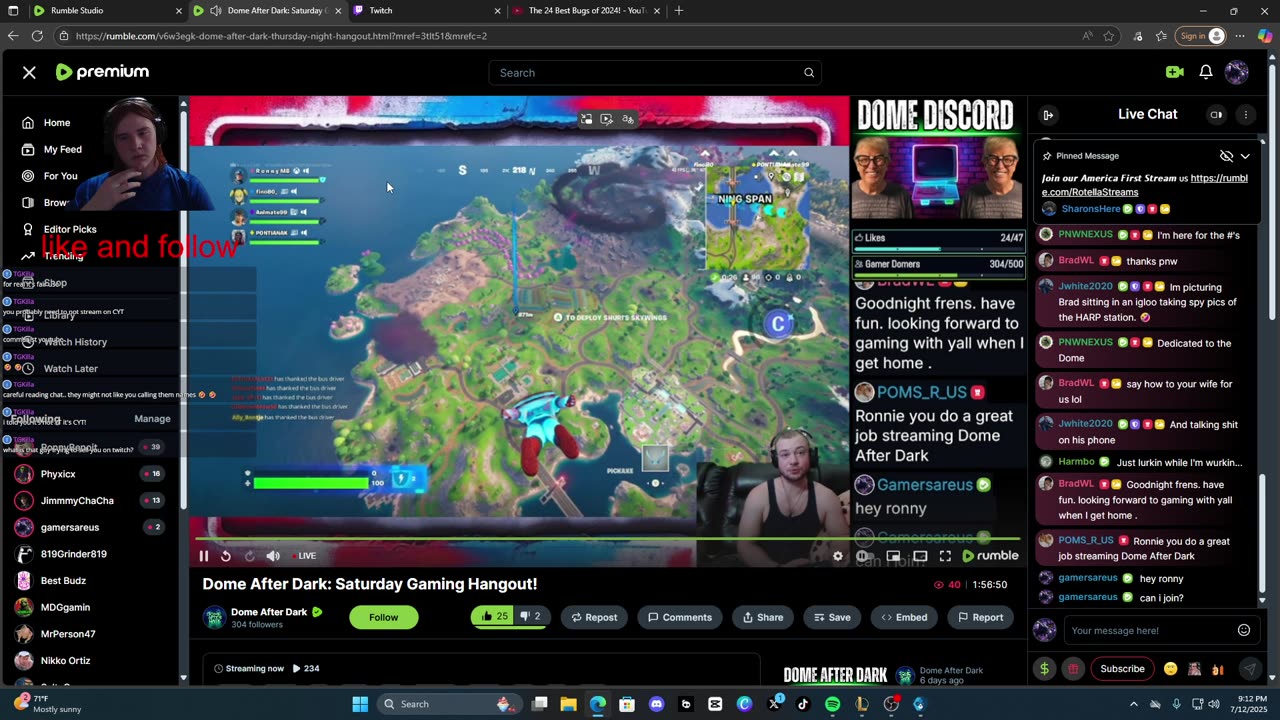Click the Subscribe button in chat
Image resolution: width=1280 pixels, height=720 pixels.
pos(1122,669)
